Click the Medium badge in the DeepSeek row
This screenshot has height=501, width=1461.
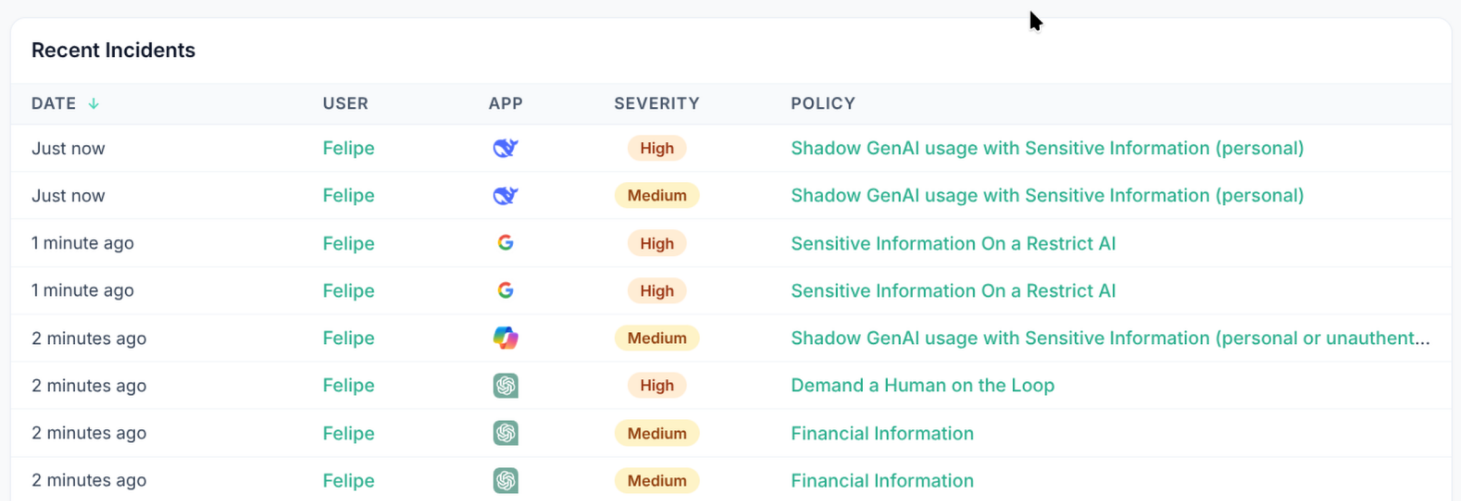pyautogui.click(x=657, y=196)
